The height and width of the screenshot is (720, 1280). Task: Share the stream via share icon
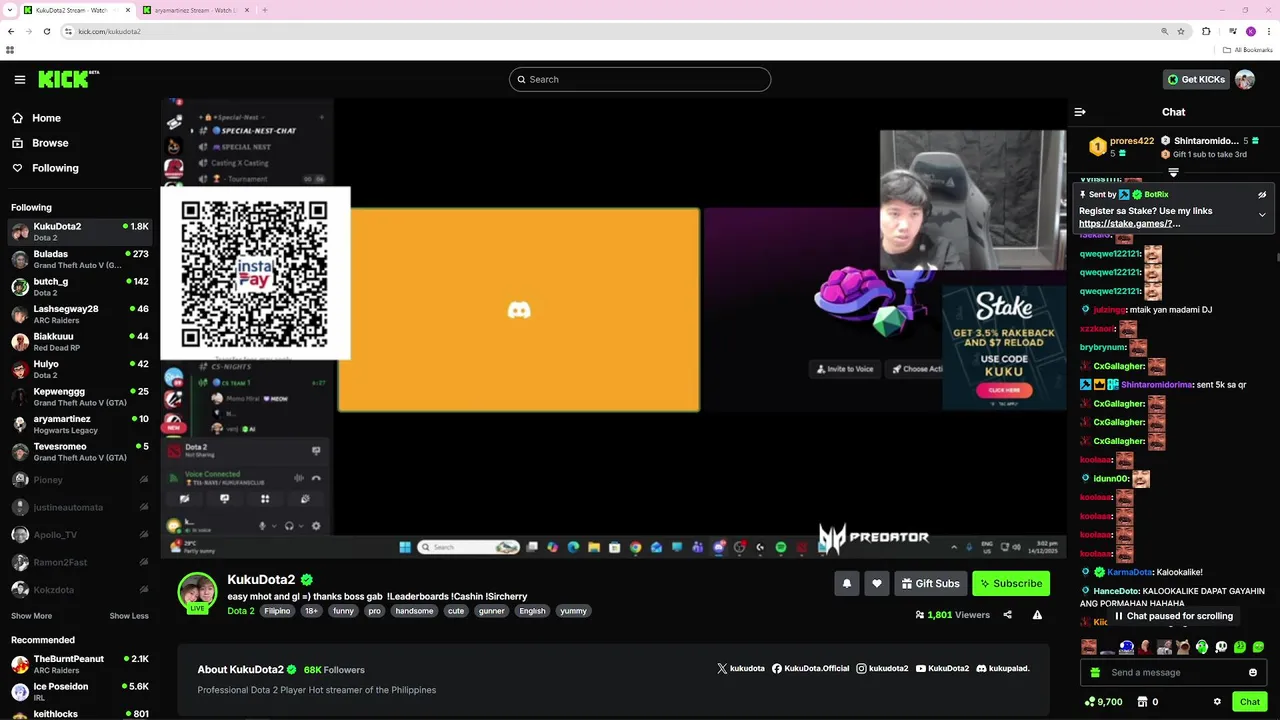click(x=1007, y=615)
